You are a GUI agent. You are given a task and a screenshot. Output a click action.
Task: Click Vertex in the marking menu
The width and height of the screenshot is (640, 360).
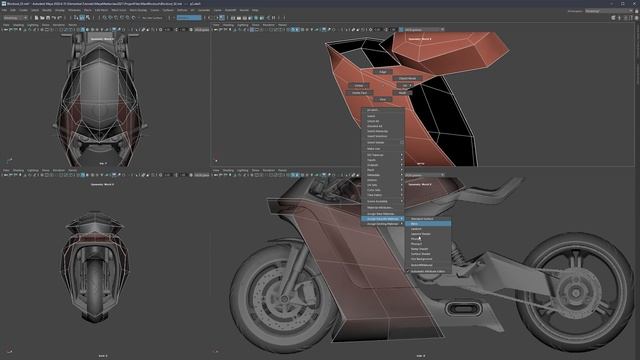359,85
